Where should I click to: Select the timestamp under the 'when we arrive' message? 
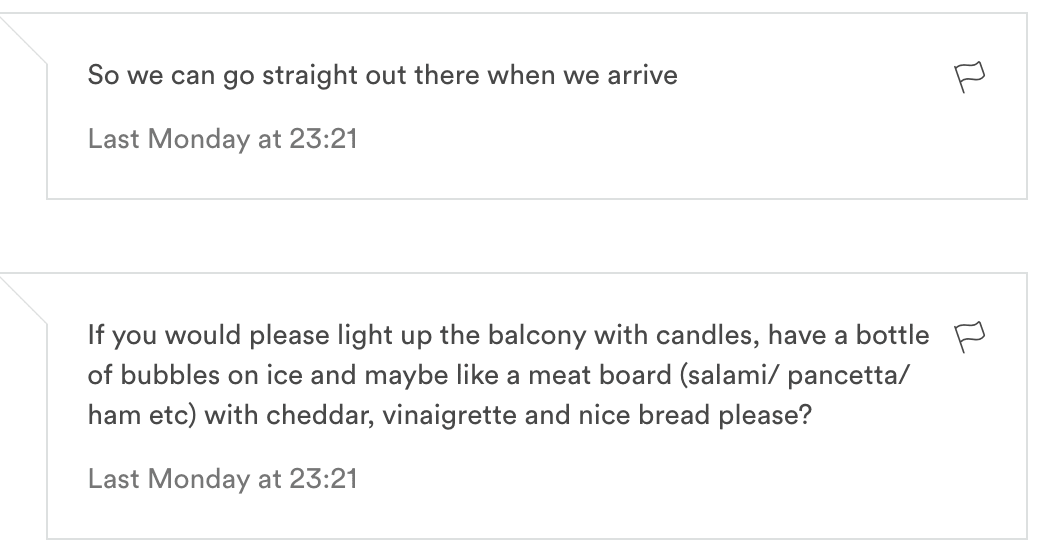pyautogui.click(x=223, y=139)
